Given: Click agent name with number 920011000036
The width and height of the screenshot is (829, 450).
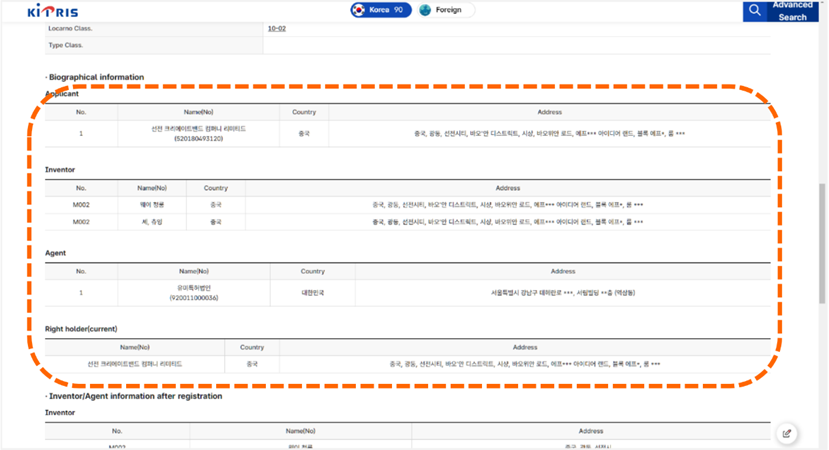Looking at the screenshot, I should 194,292.
